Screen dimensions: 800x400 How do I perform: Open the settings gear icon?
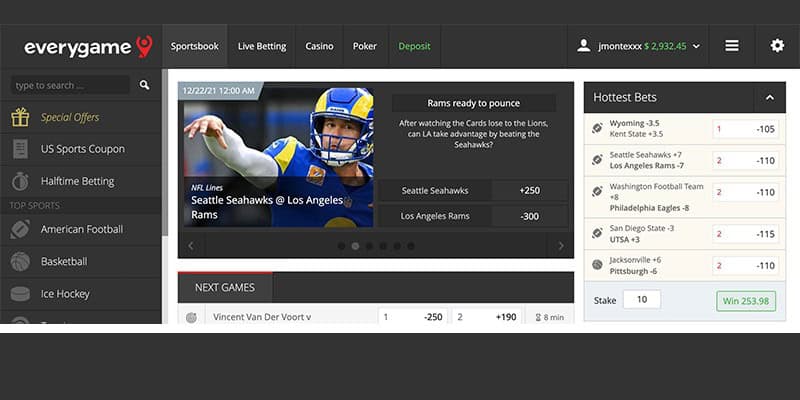pos(777,46)
